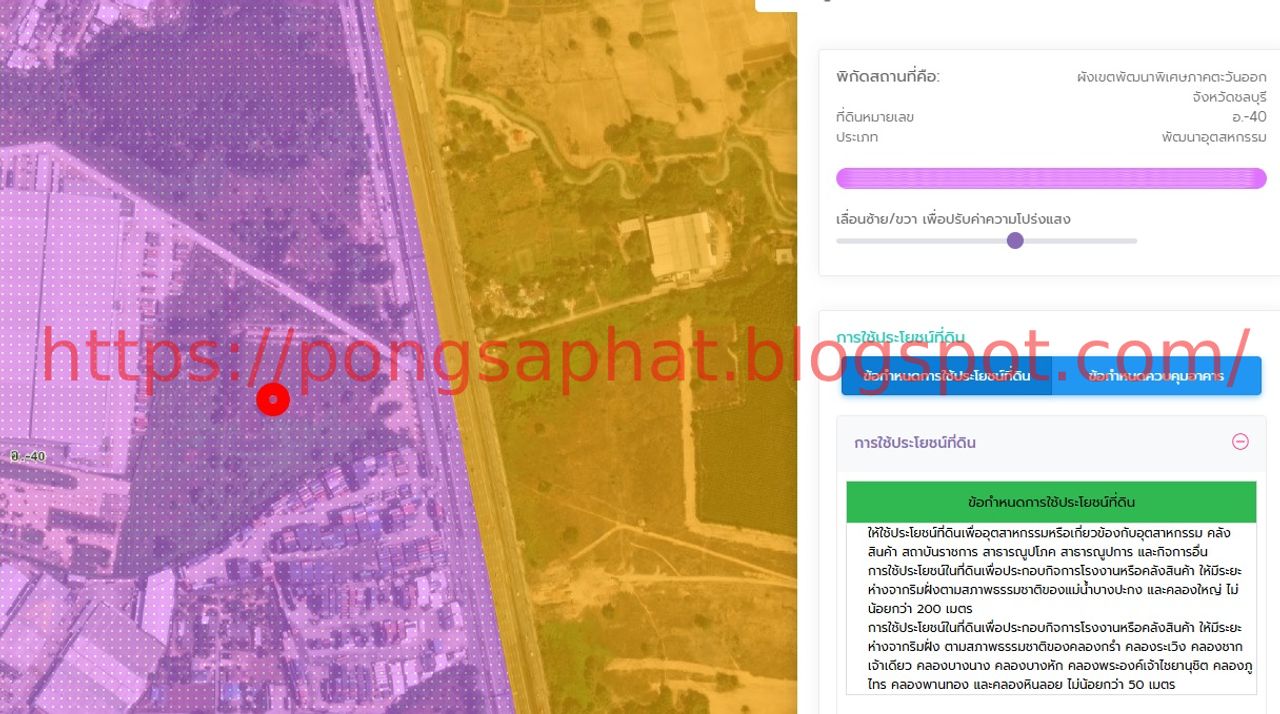
Task: Collapse the การใช้ประโยชน์ที่ดิน panel minus icon
Action: (1240, 441)
